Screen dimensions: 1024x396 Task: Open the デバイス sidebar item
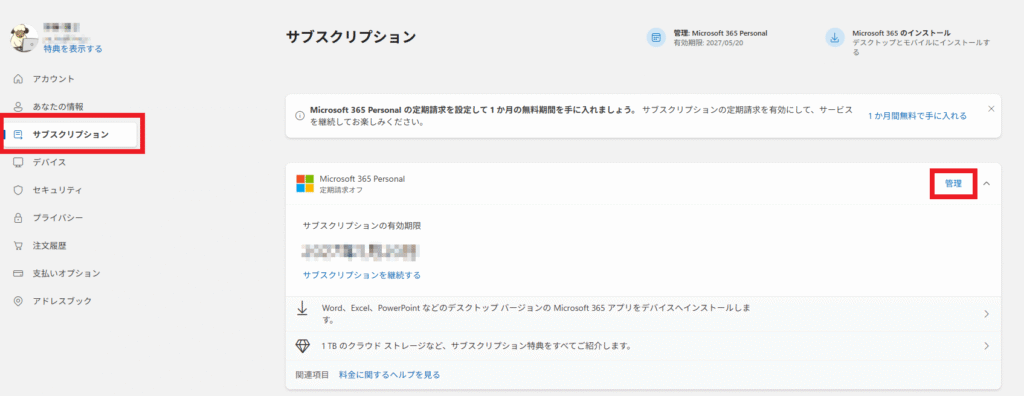pyautogui.click(x=50, y=162)
